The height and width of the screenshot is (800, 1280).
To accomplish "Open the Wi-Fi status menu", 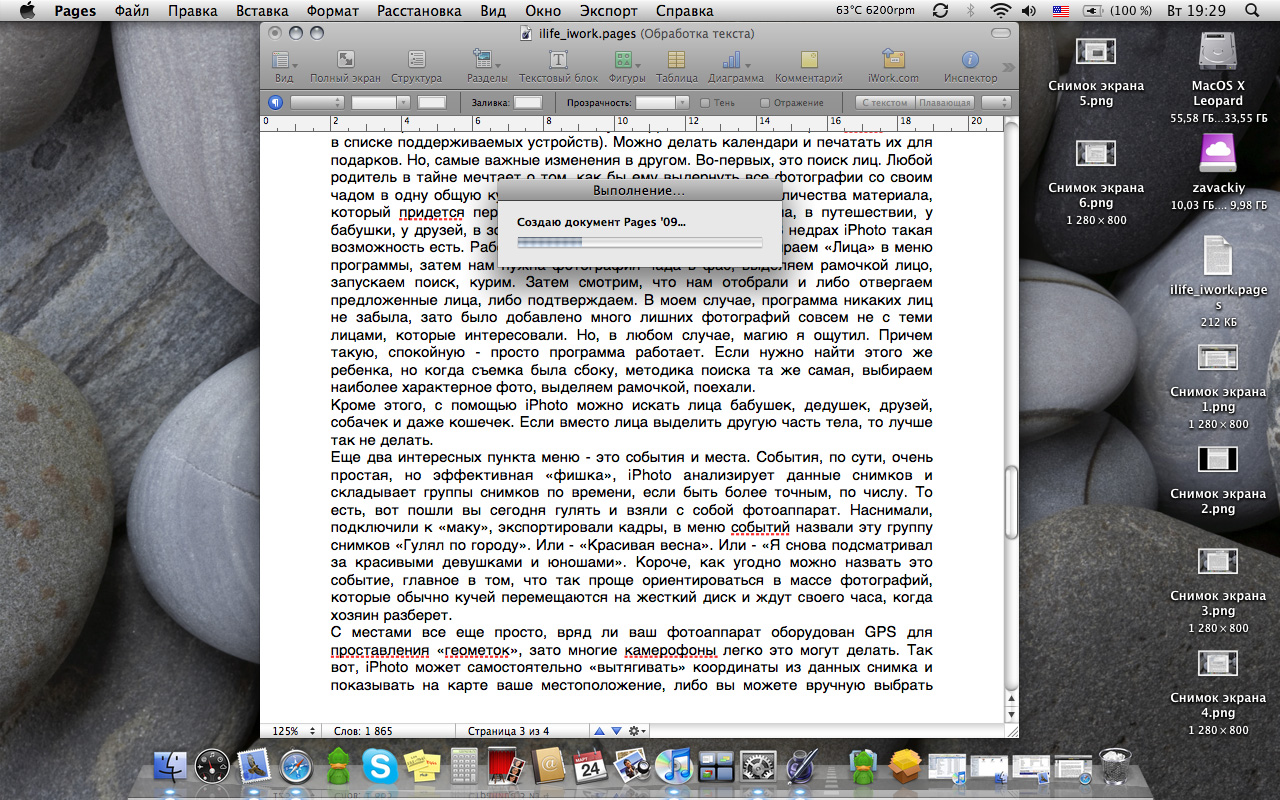I will tap(1000, 11).
